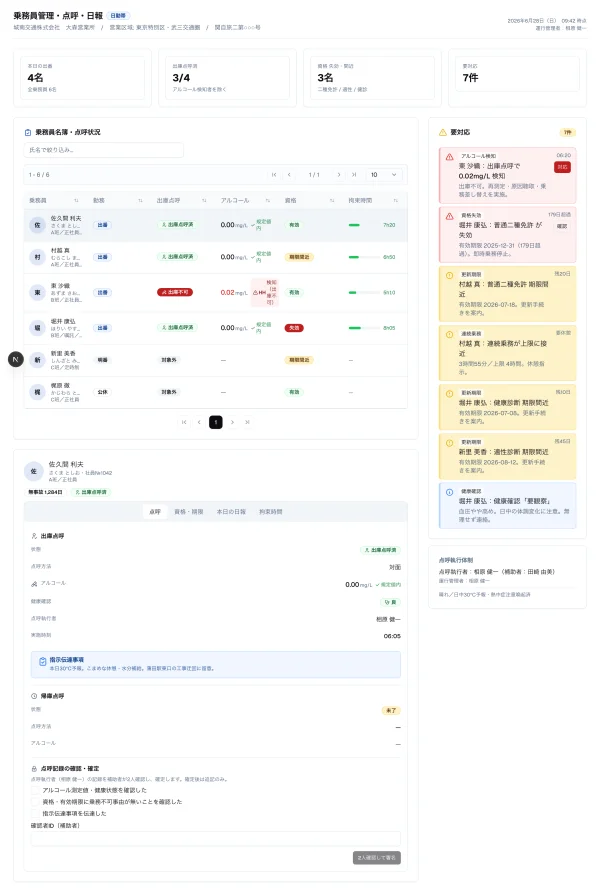Focus the 氏名で絞り込み search field

tap(104, 150)
